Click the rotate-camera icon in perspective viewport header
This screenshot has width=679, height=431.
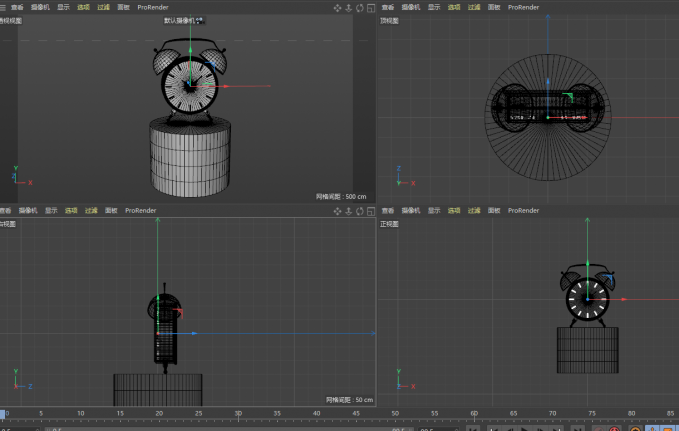[360, 8]
